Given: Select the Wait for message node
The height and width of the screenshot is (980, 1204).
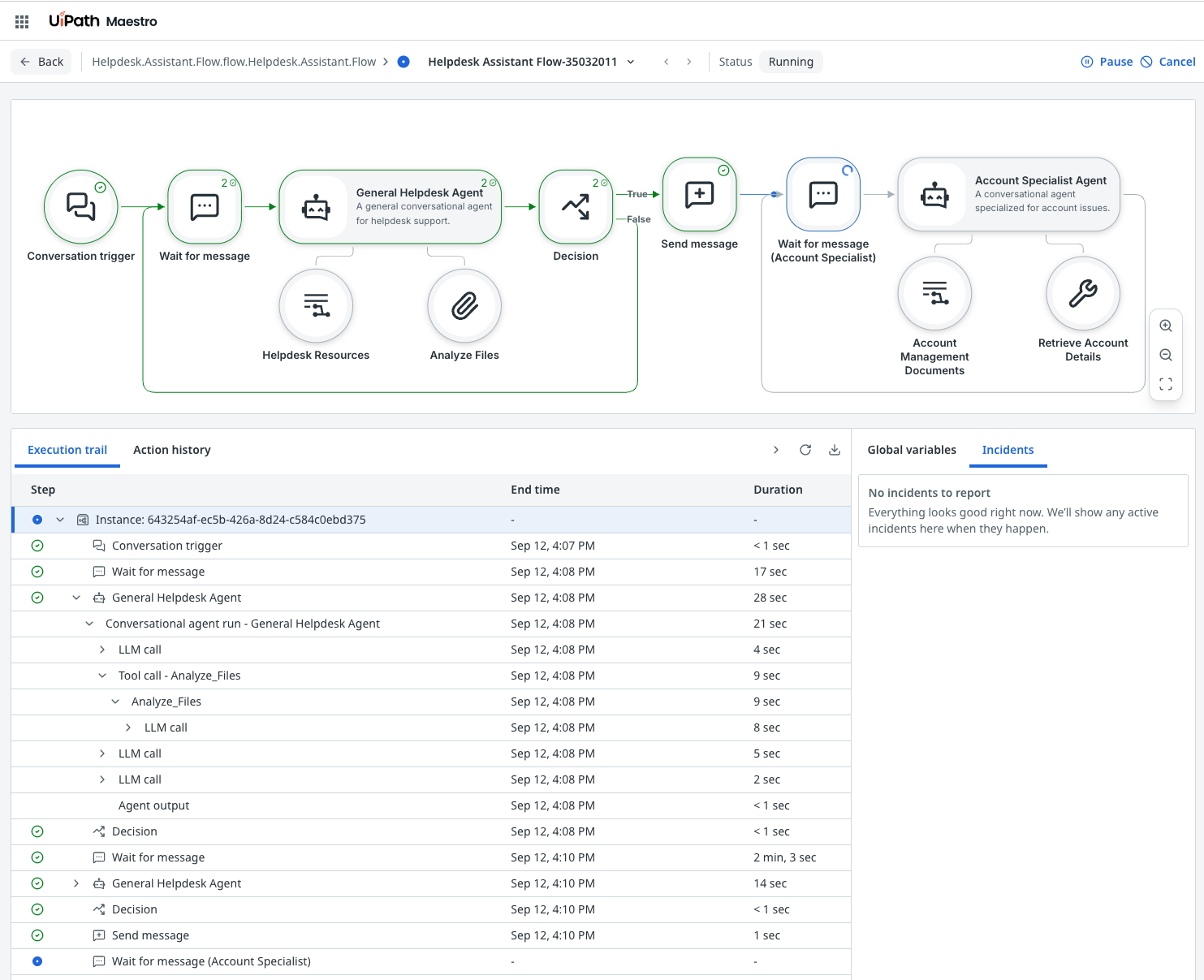Looking at the screenshot, I should point(205,206).
